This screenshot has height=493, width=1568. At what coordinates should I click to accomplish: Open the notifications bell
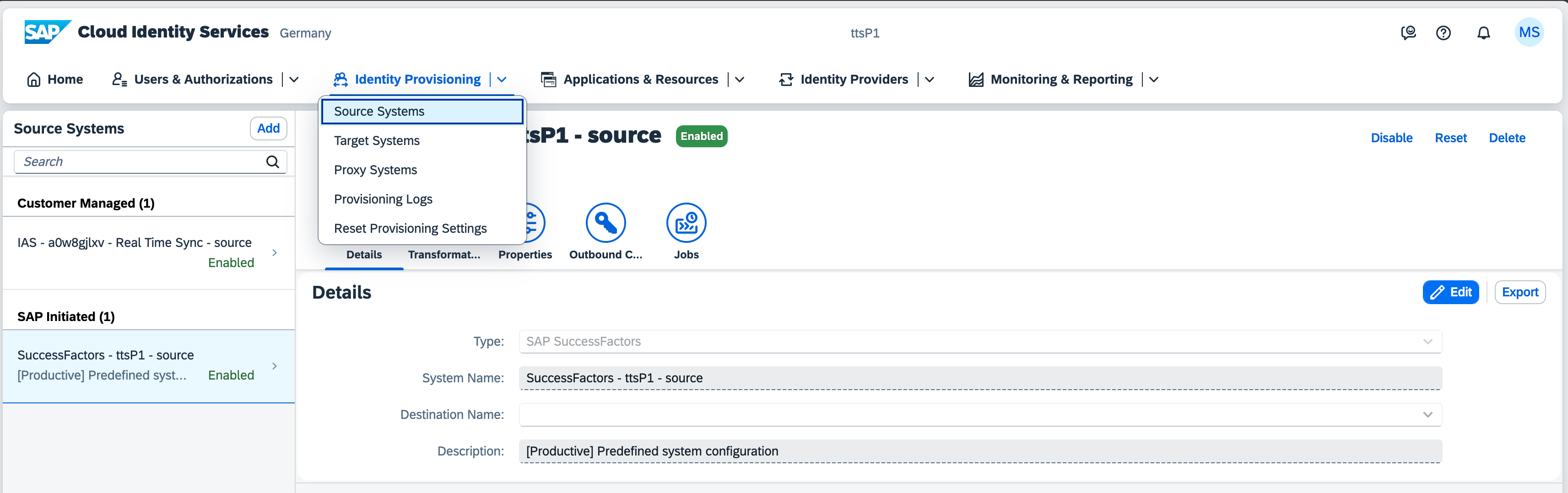[x=1483, y=33]
